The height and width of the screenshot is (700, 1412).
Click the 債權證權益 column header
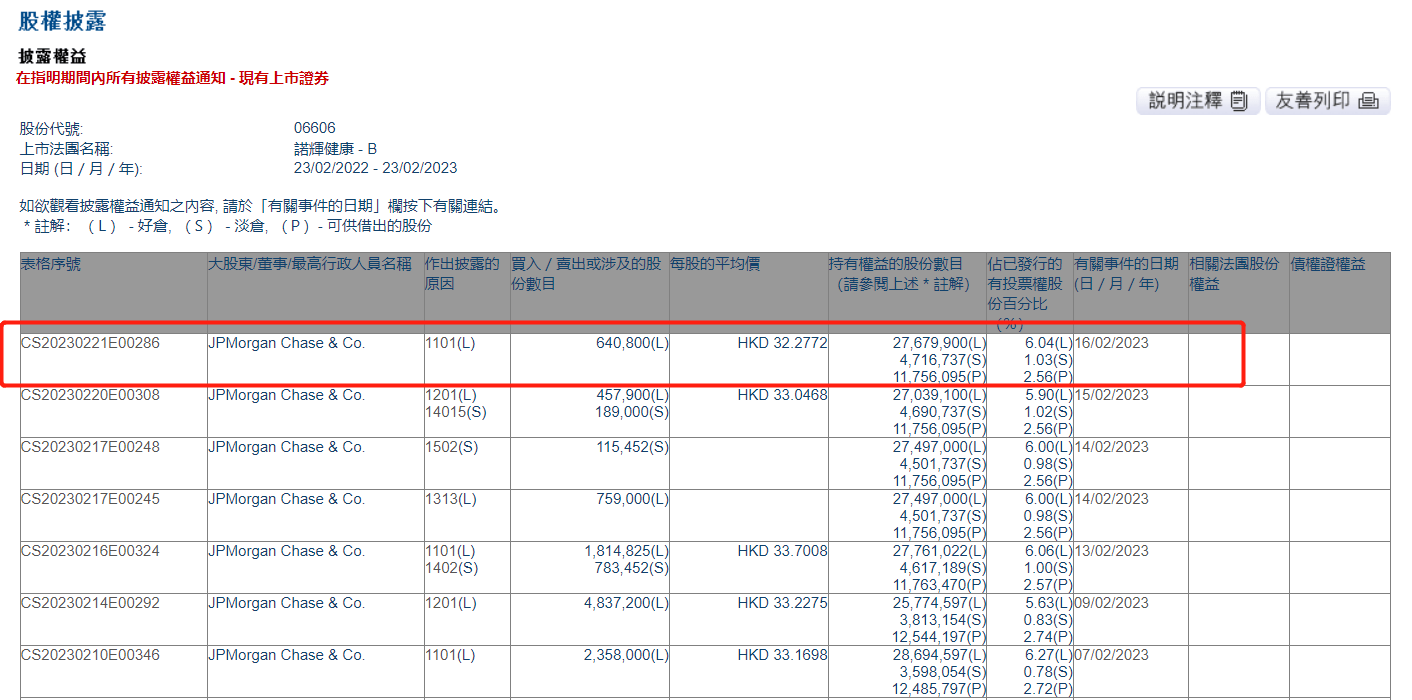point(1327,264)
